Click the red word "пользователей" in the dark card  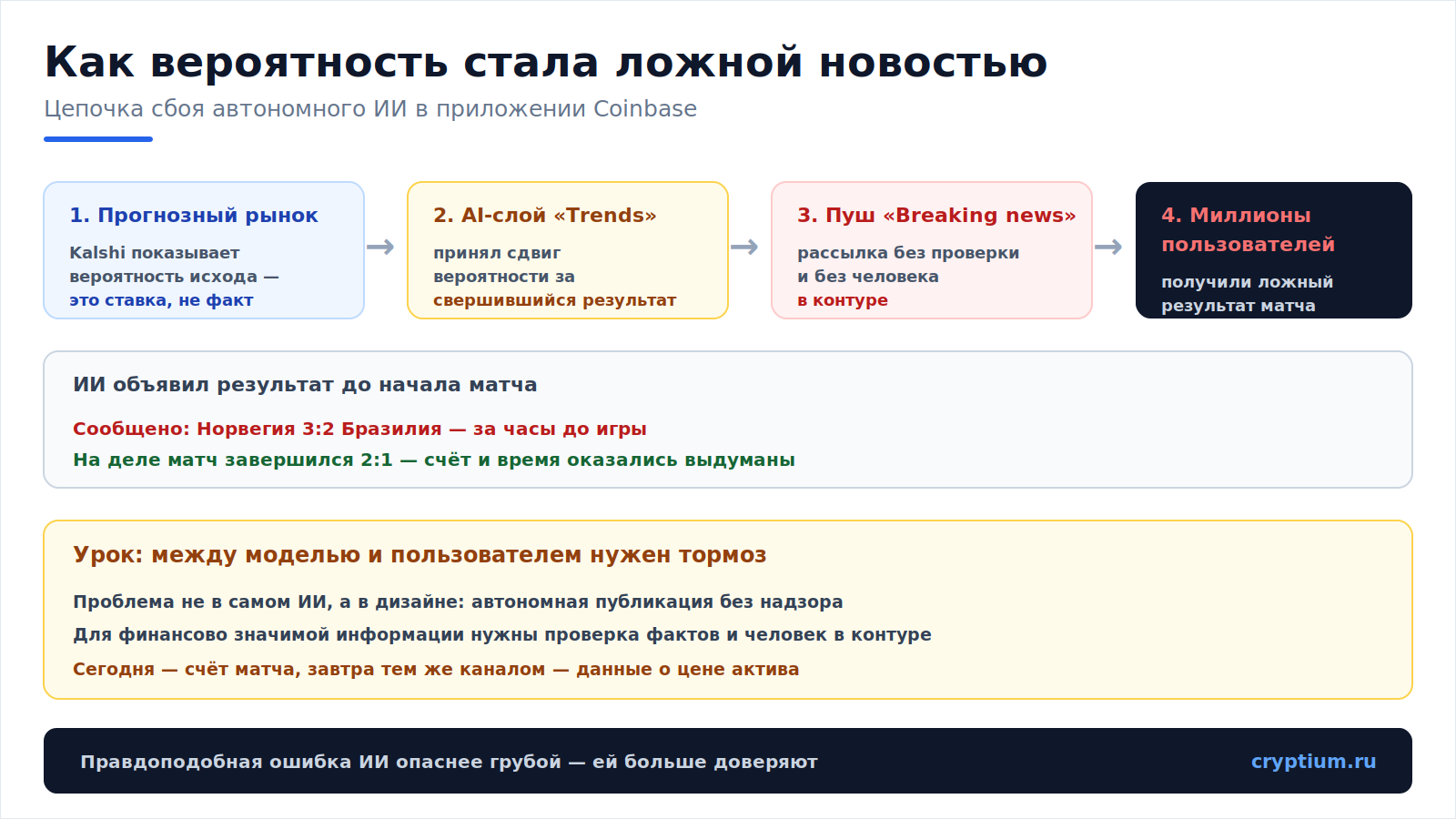1248,245
